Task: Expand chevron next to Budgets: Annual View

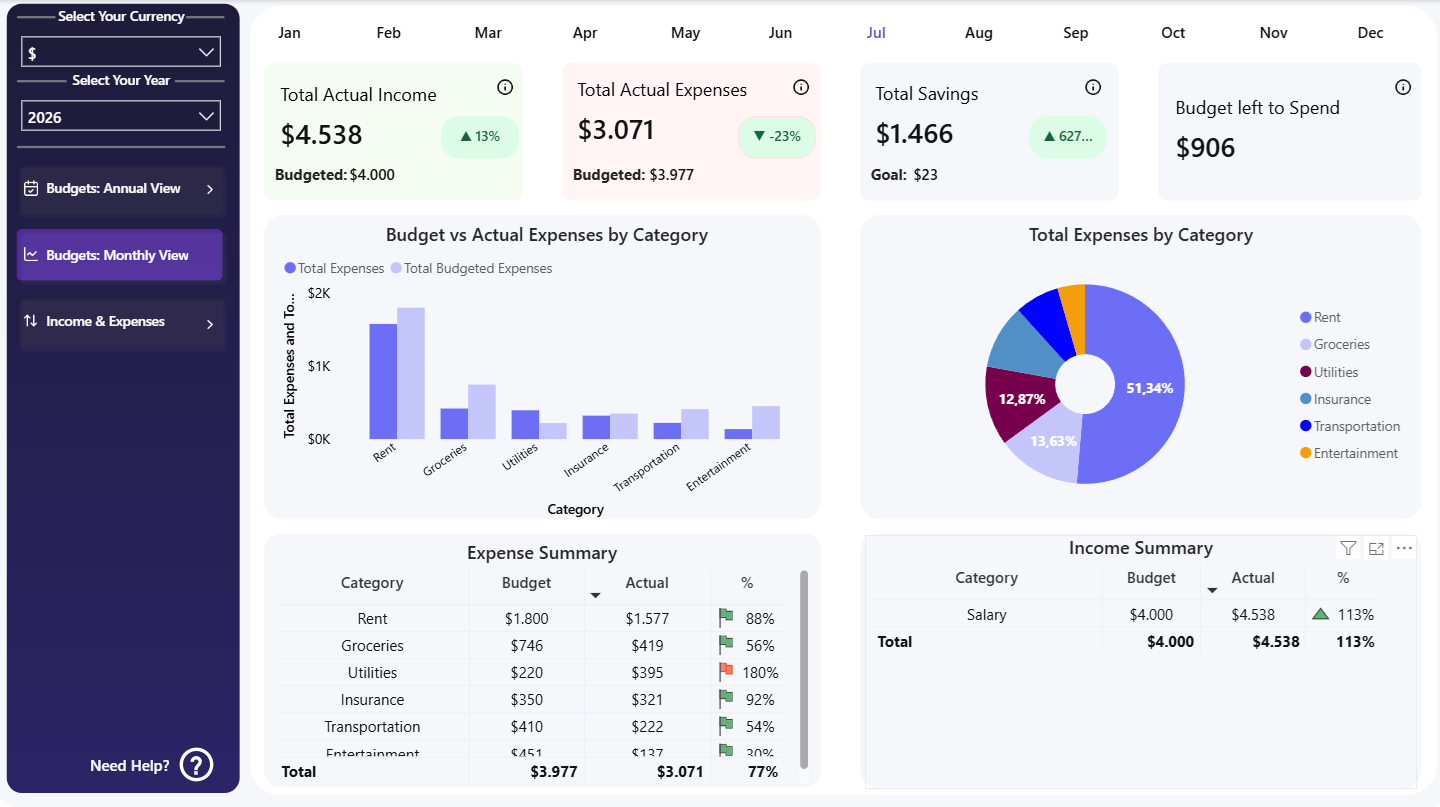Action: coord(209,189)
